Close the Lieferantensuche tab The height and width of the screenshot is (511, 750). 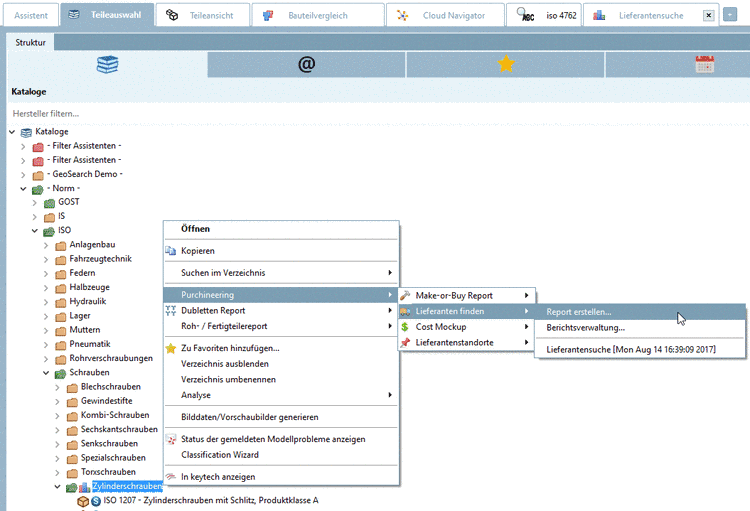coord(709,15)
